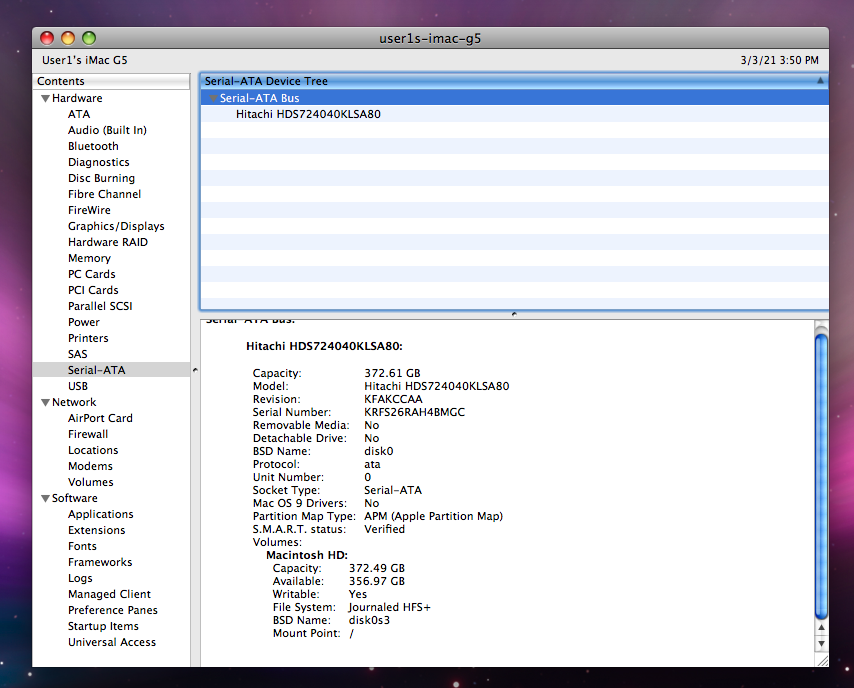Select Modems under Network
854x688 pixels.
(x=90, y=466)
